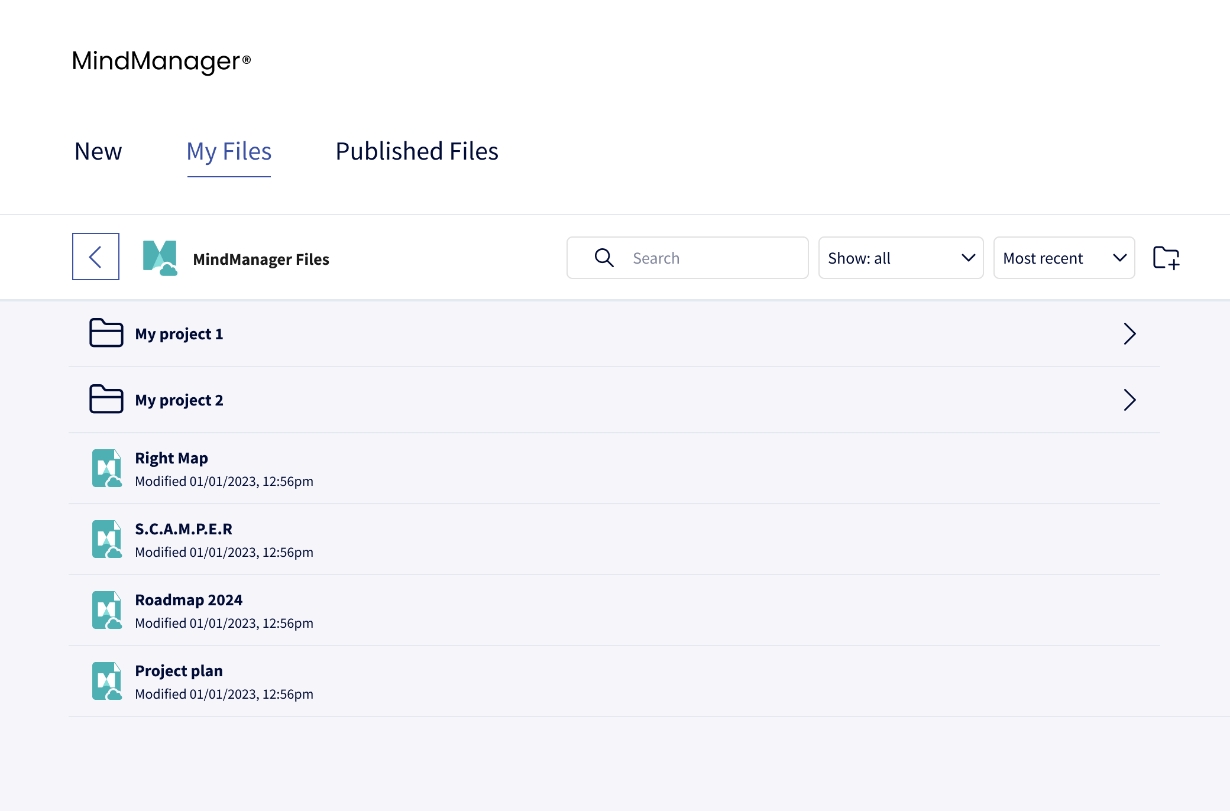Click the back arrow button
Screen dimensions: 1230x811
click(96, 257)
